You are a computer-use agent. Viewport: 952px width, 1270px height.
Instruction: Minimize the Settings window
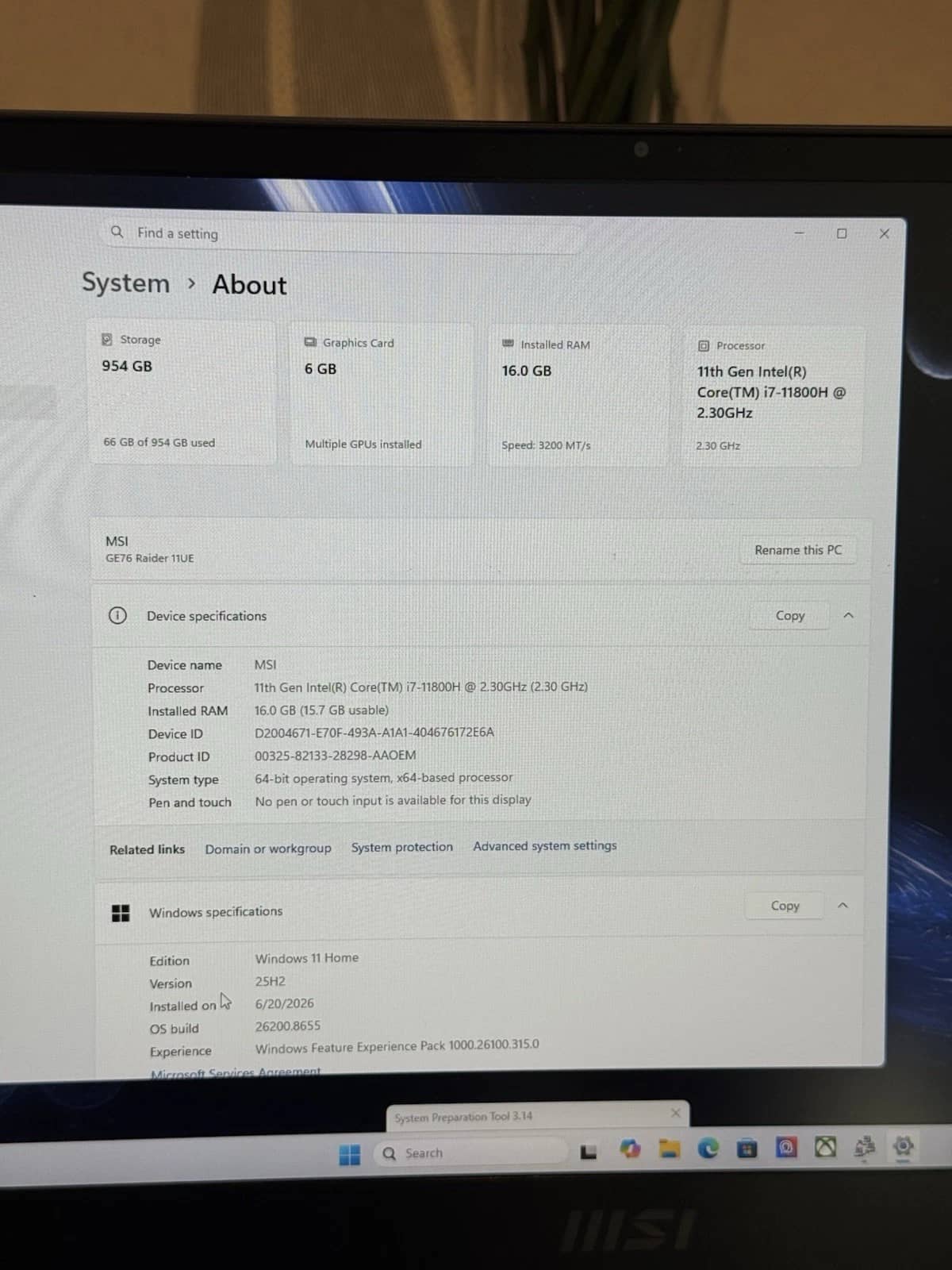click(800, 233)
